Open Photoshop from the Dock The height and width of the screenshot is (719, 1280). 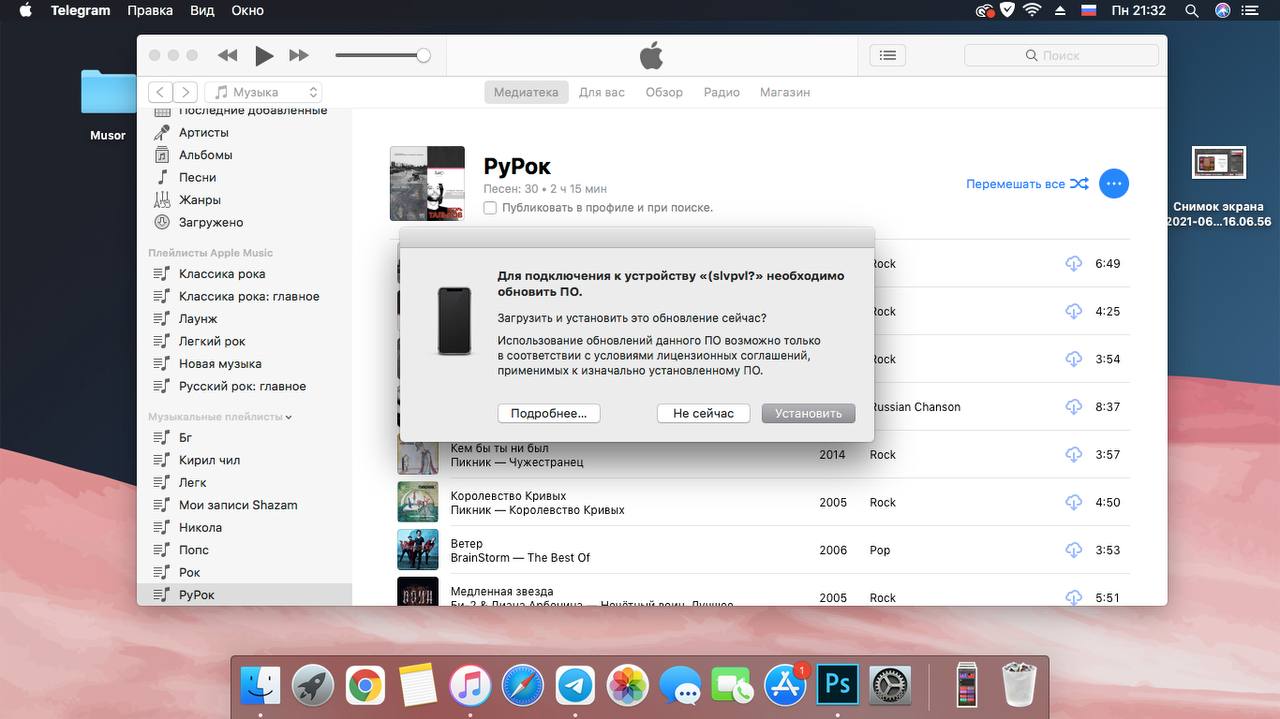838,685
